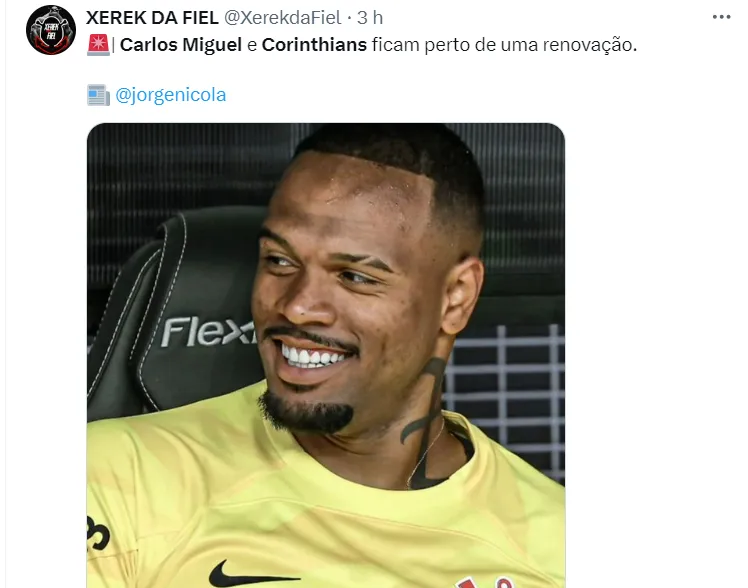
Task: Click the red crest on the yellow jersey
Action: pos(484,582)
